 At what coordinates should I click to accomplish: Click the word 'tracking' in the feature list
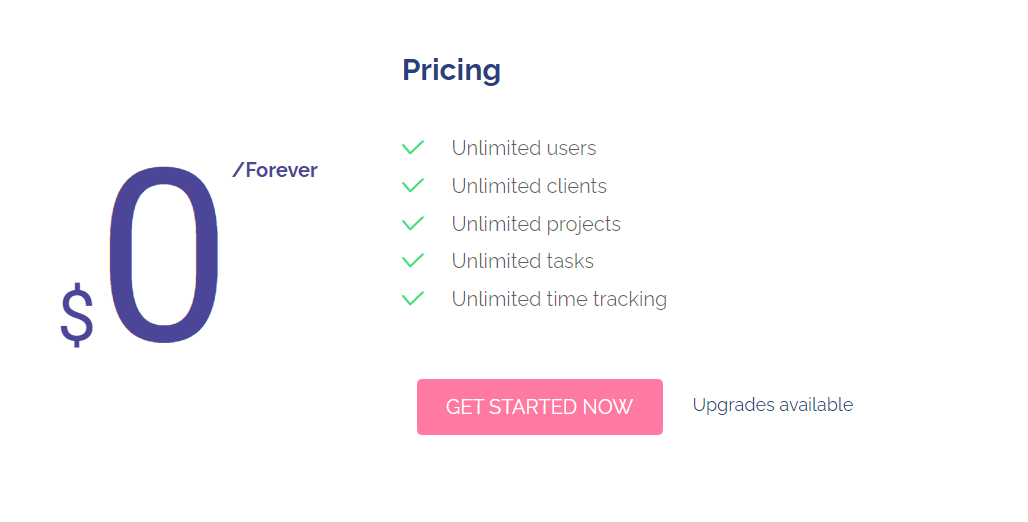pyautogui.click(x=627, y=299)
